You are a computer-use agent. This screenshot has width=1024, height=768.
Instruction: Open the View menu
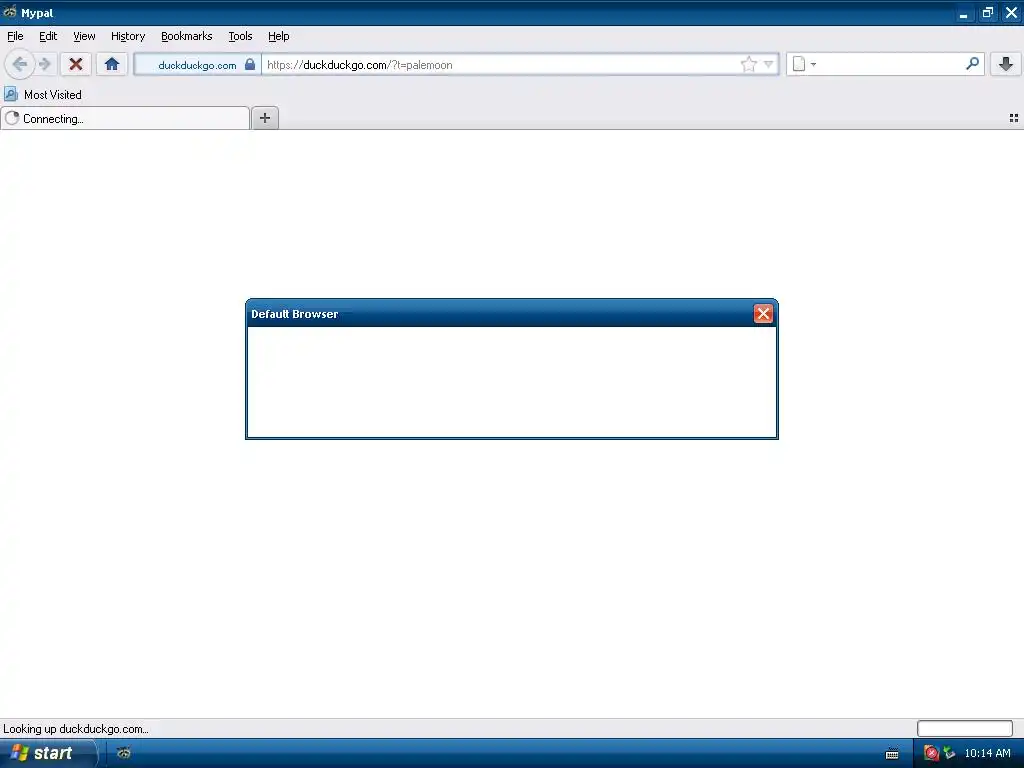tap(84, 37)
